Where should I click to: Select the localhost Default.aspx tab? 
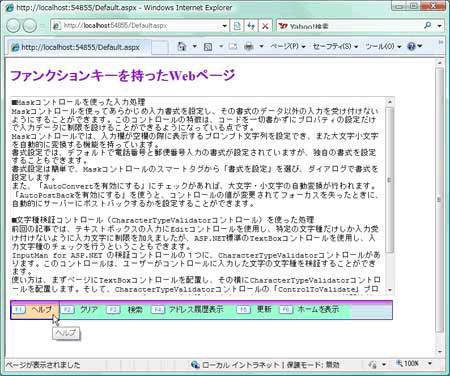click(x=79, y=47)
